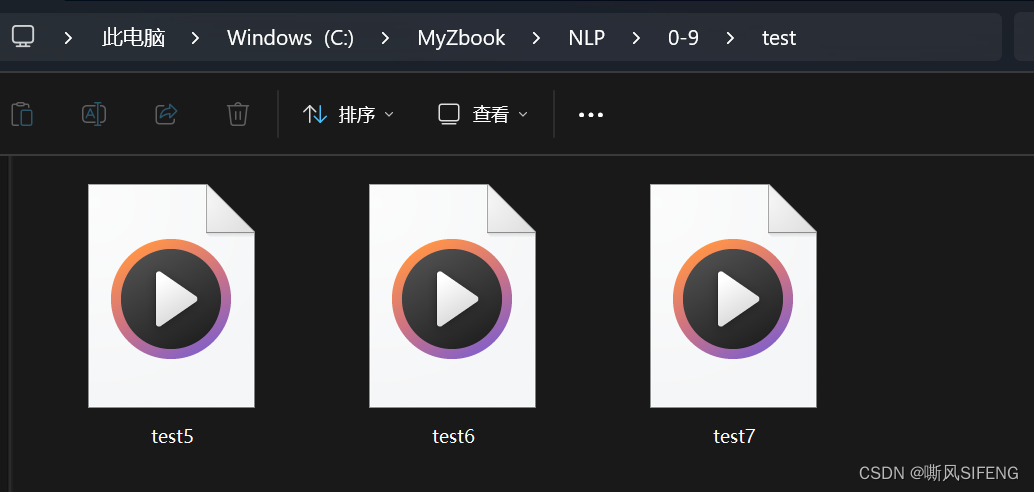Open the 排序 sort dropdown

point(348,115)
